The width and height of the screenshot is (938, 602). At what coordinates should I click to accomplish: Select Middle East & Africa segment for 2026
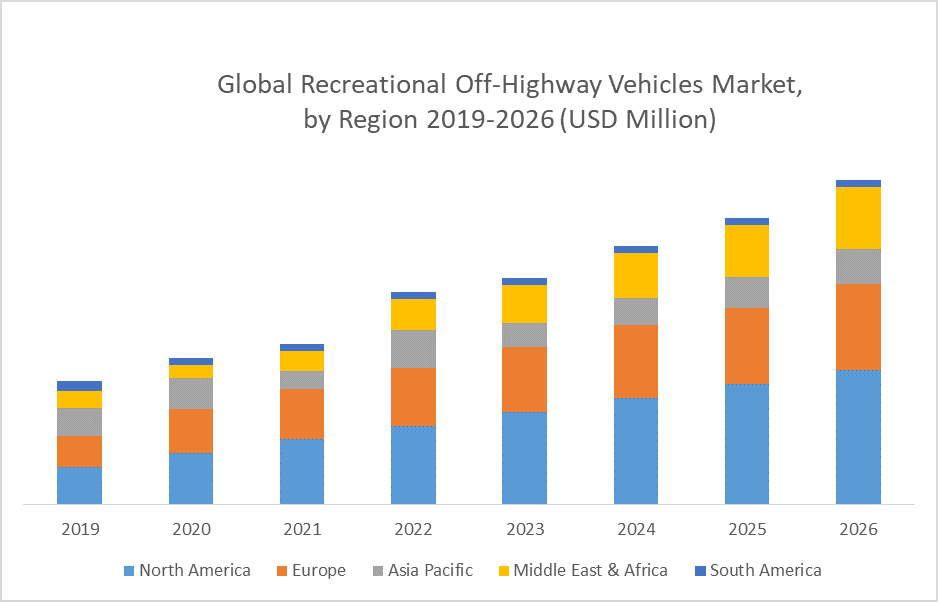point(858,217)
